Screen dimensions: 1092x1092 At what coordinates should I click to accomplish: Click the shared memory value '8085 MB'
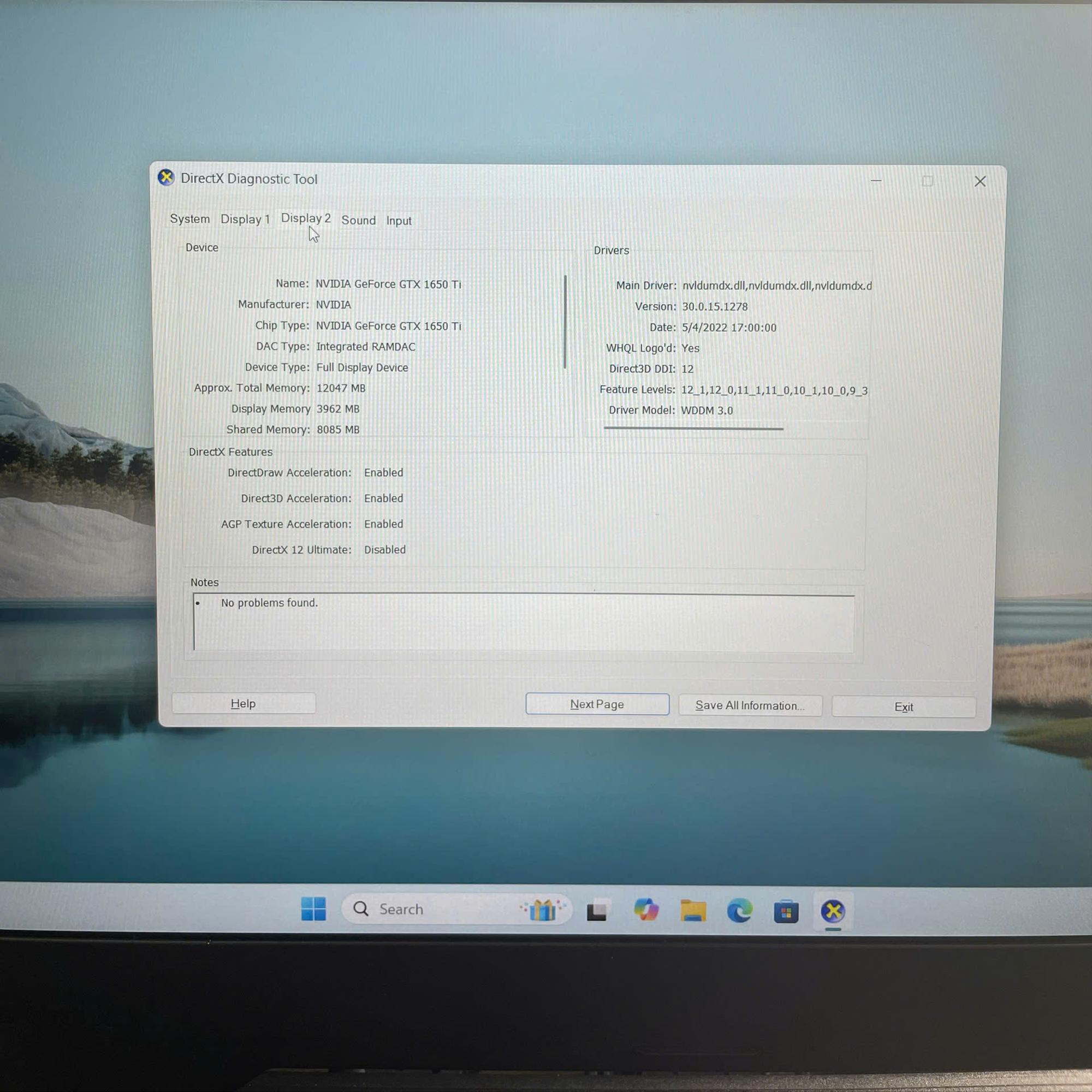click(338, 430)
